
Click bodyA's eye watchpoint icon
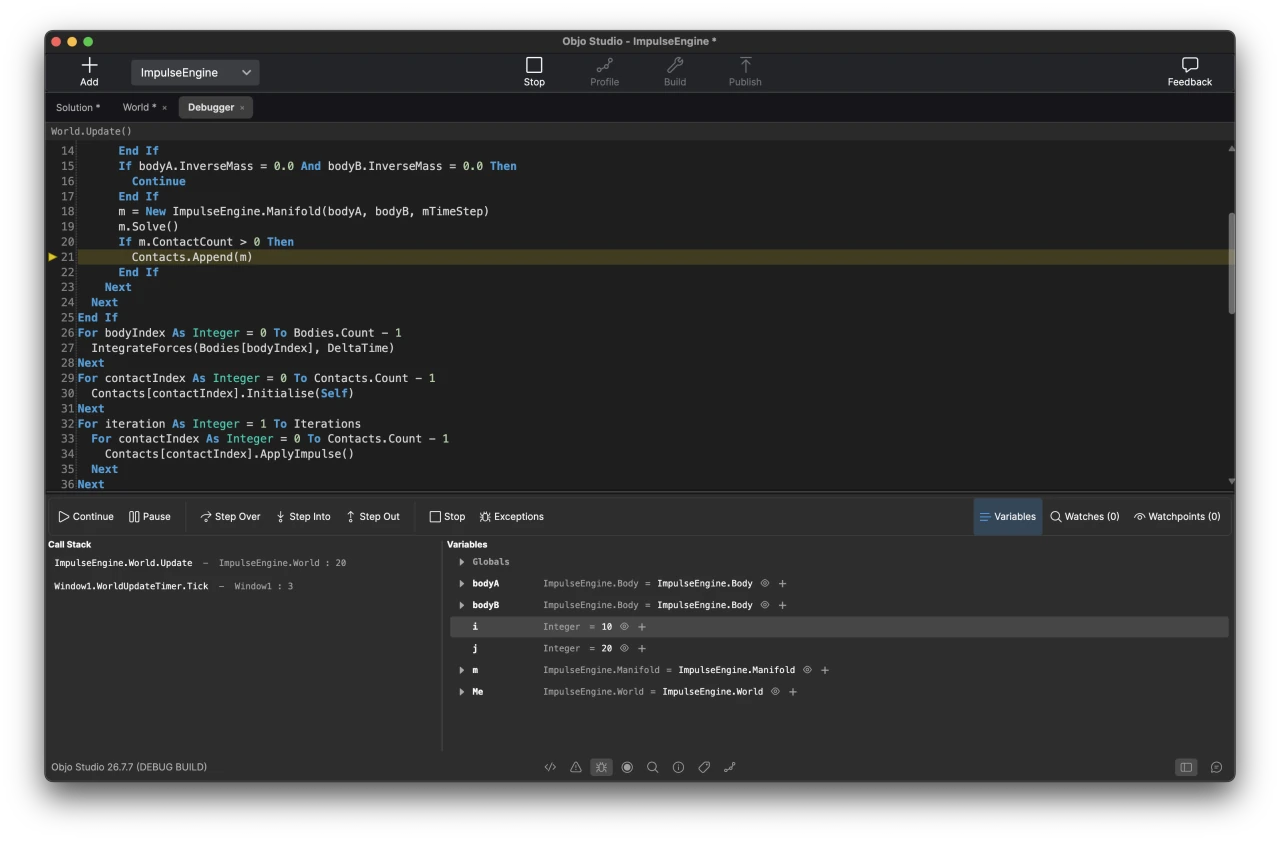coord(765,583)
